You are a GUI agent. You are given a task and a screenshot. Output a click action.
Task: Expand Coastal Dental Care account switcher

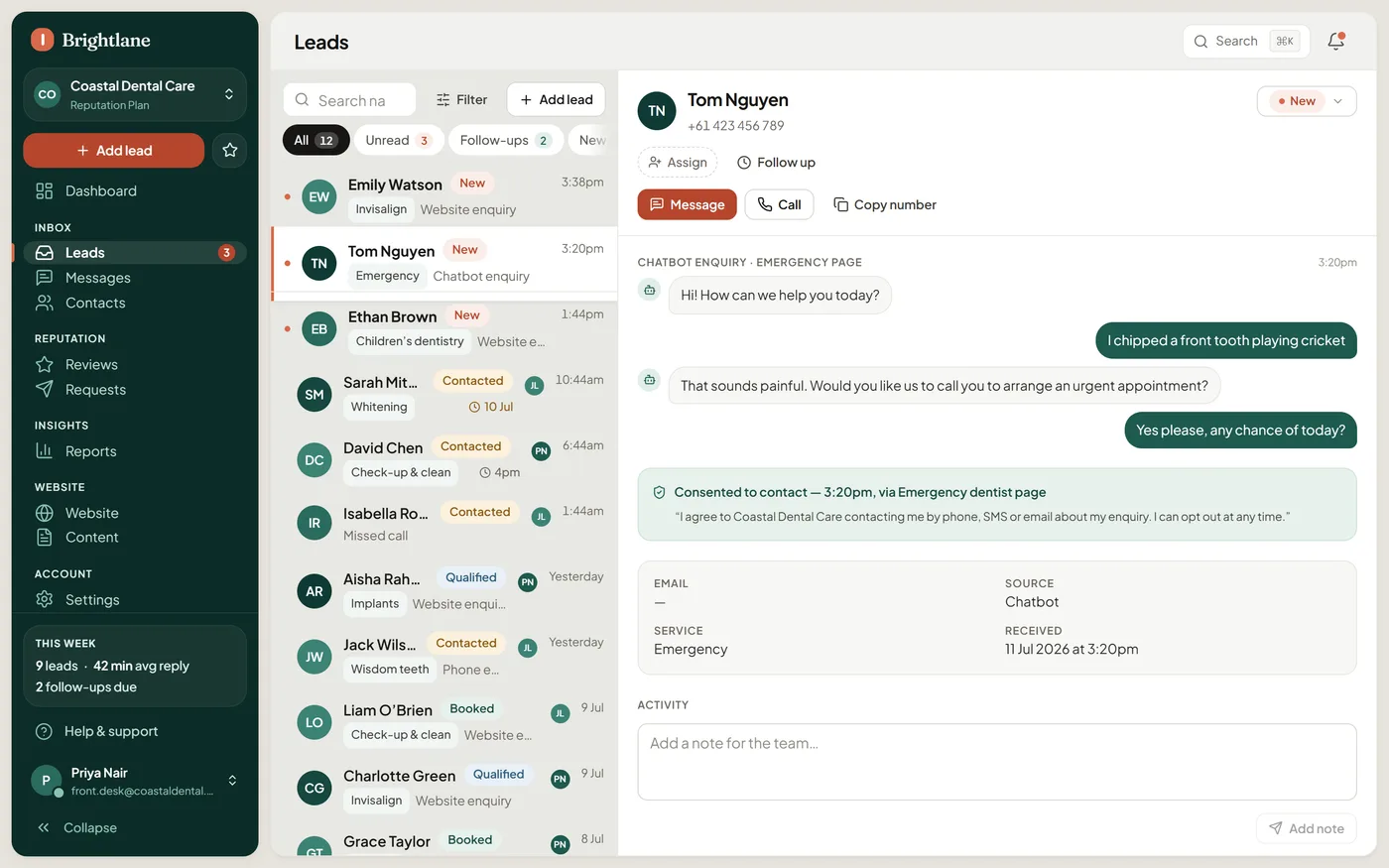(135, 94)
